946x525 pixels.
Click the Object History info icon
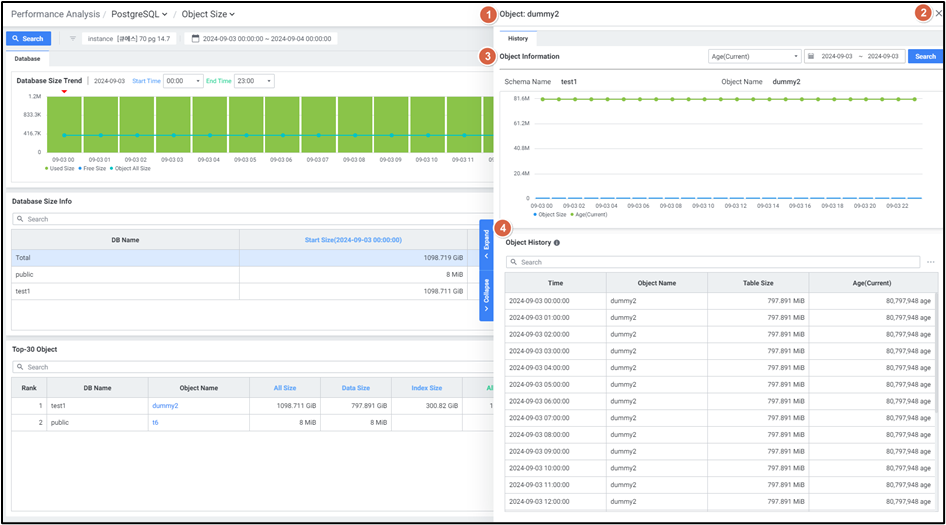click(557, 243)
